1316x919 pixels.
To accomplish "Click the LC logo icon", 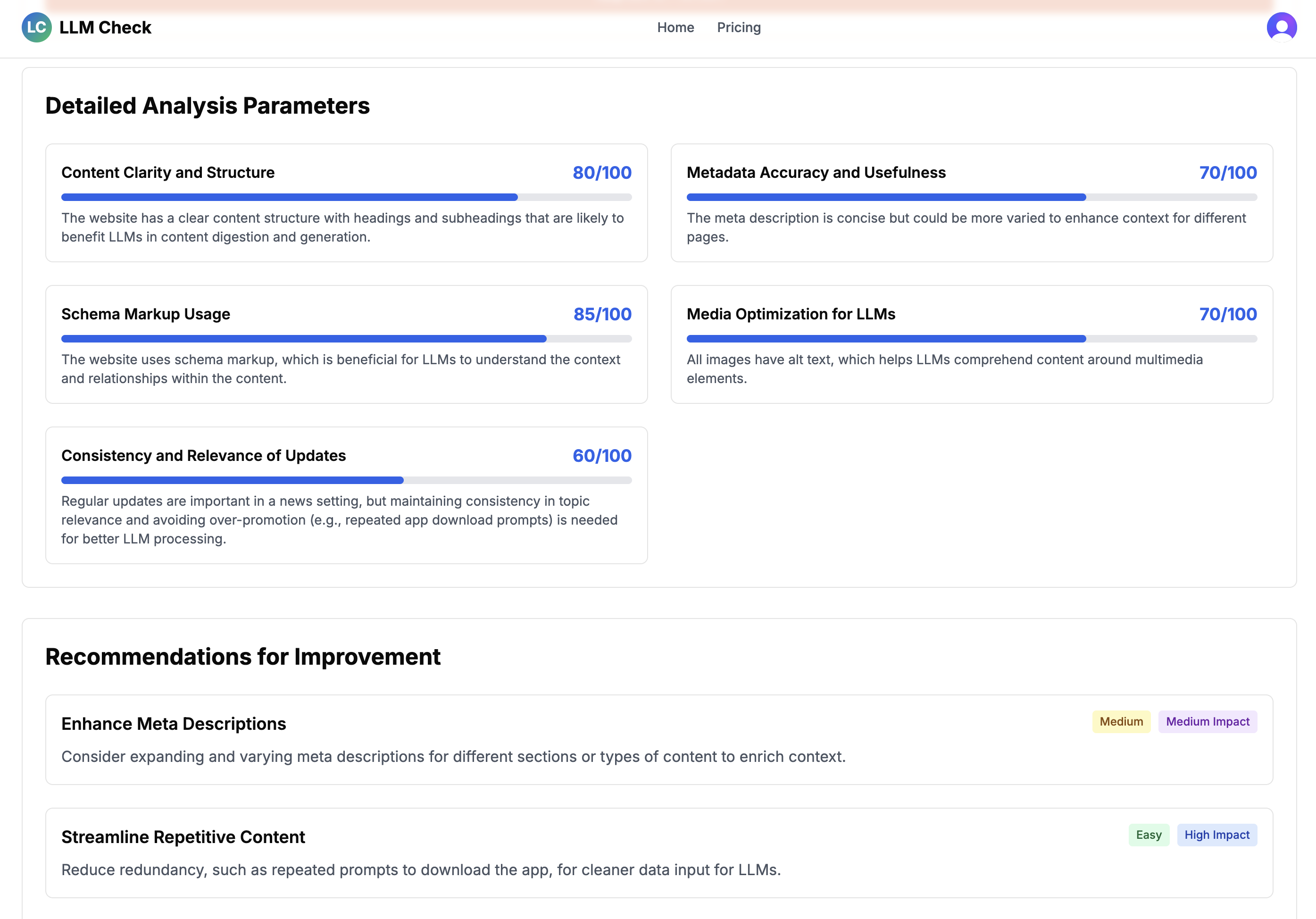I will [37, 27].
